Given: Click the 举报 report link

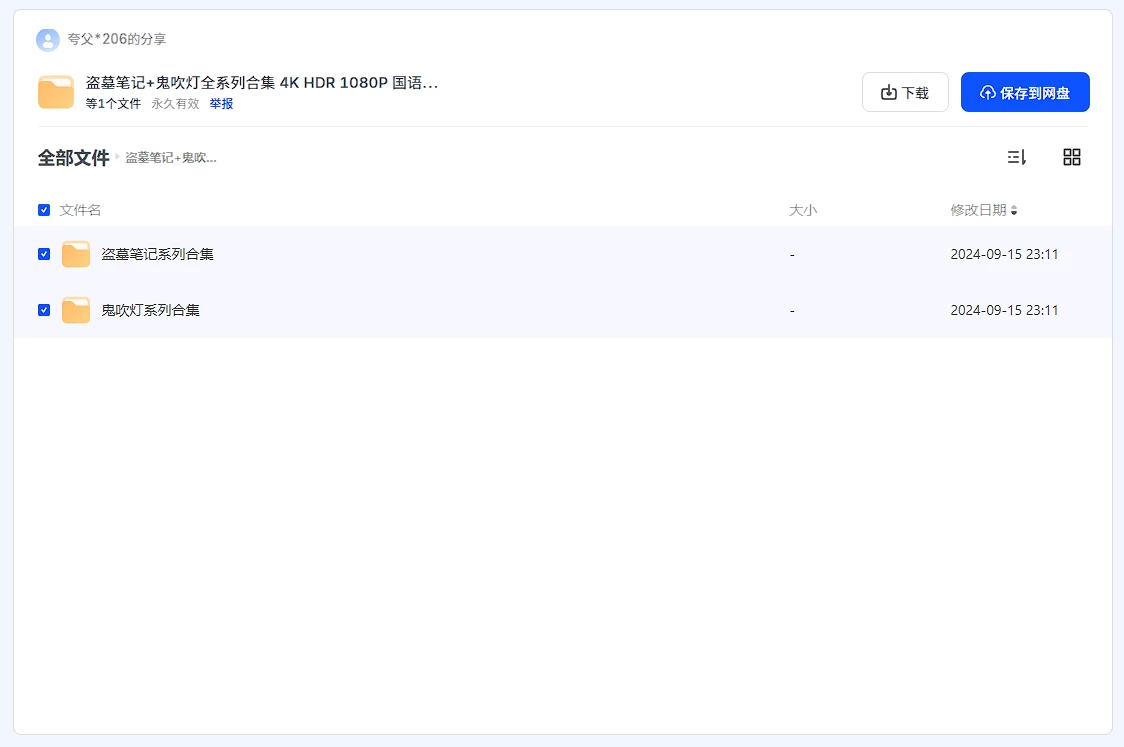Looking at the screenshot, I should [221, 104].
